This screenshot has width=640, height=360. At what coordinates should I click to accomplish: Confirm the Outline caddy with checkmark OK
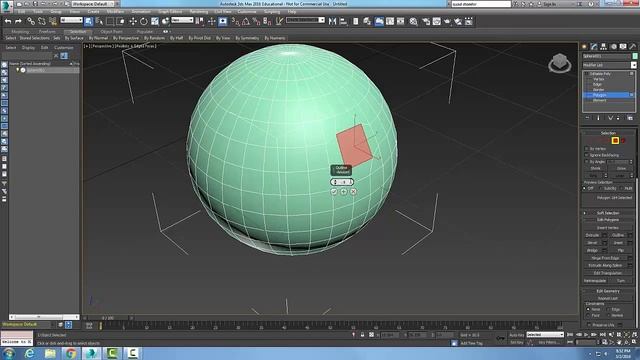[333, 191]
